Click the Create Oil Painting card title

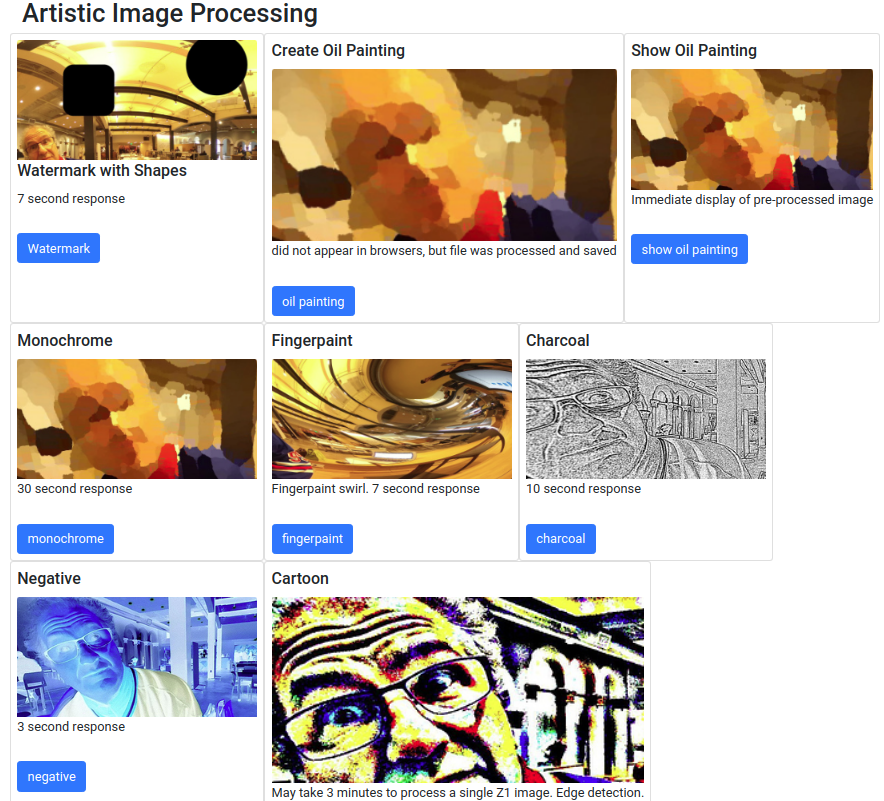click(x=338, y=50)
